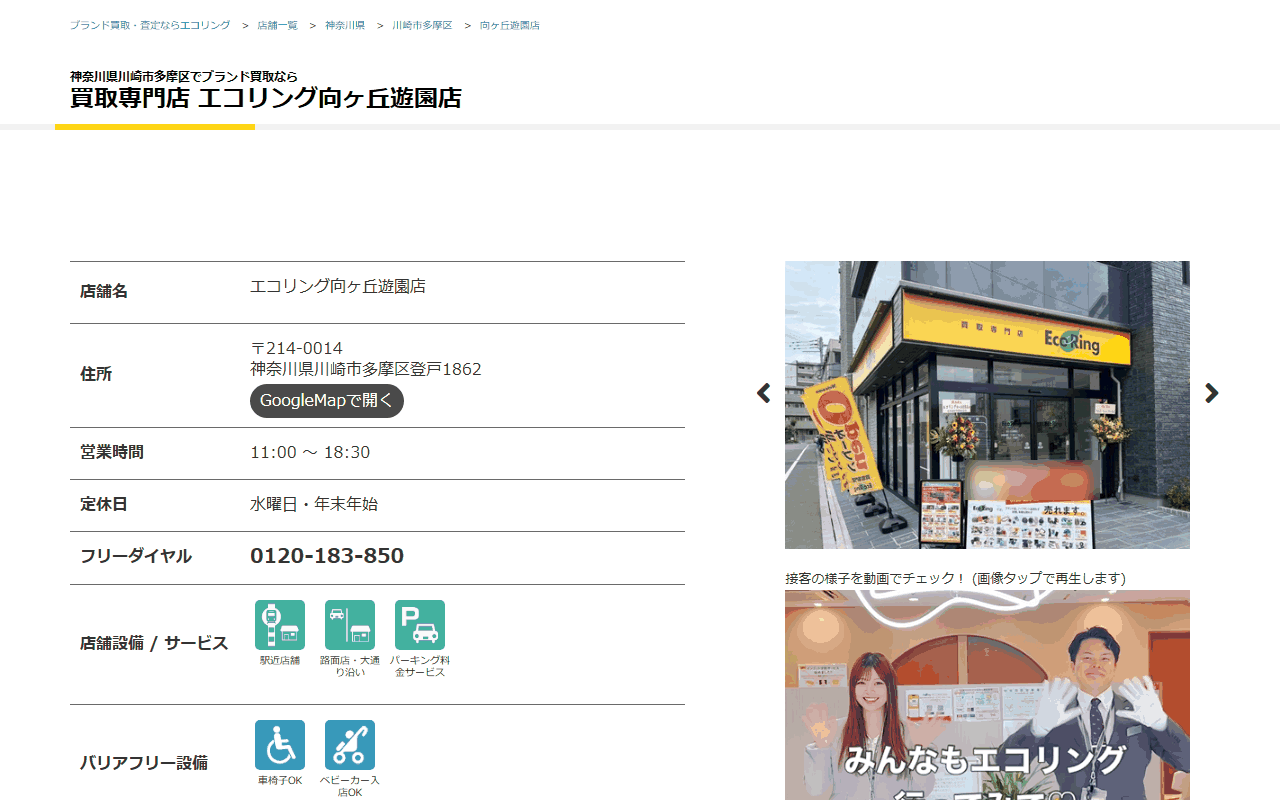Click the free-dial number 0120-183-850
1280x800 pixels.
(327, 556)
